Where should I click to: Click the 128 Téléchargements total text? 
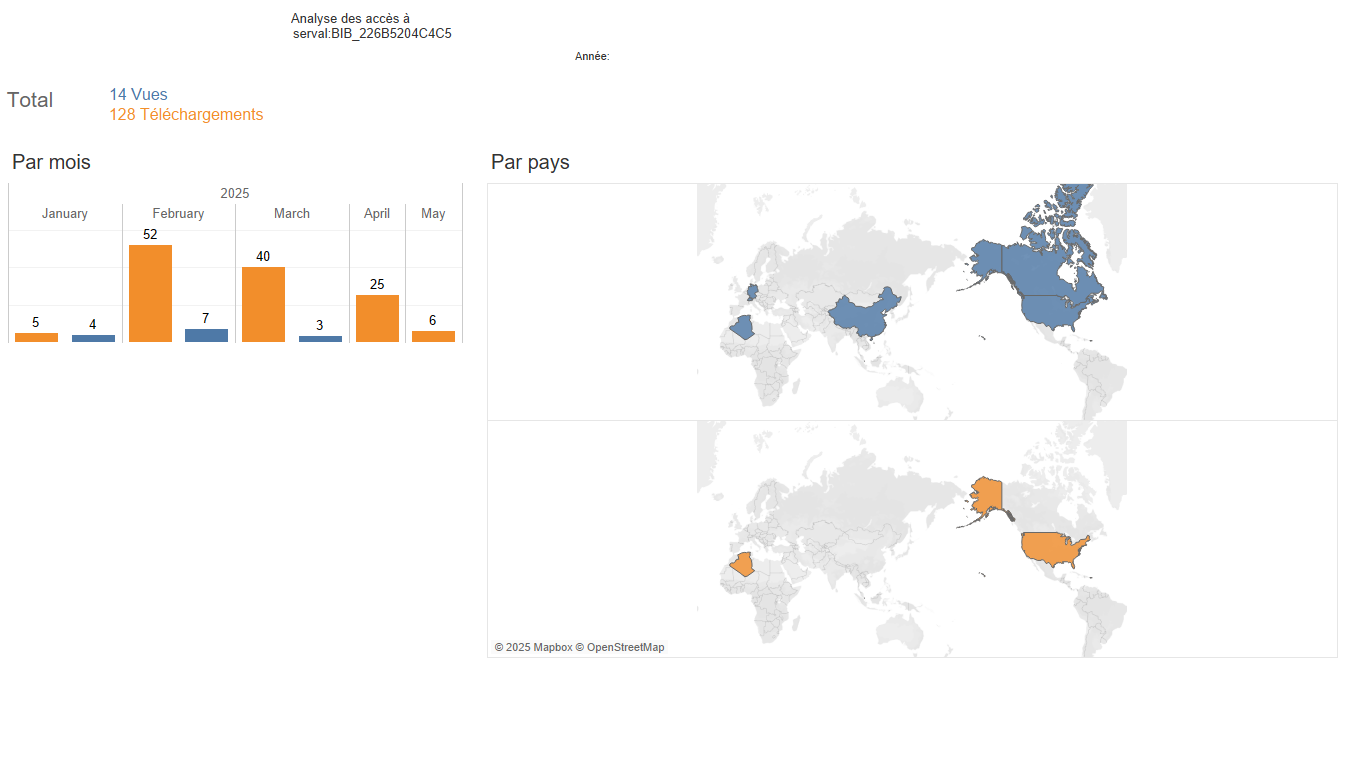(x=186, y=114)
